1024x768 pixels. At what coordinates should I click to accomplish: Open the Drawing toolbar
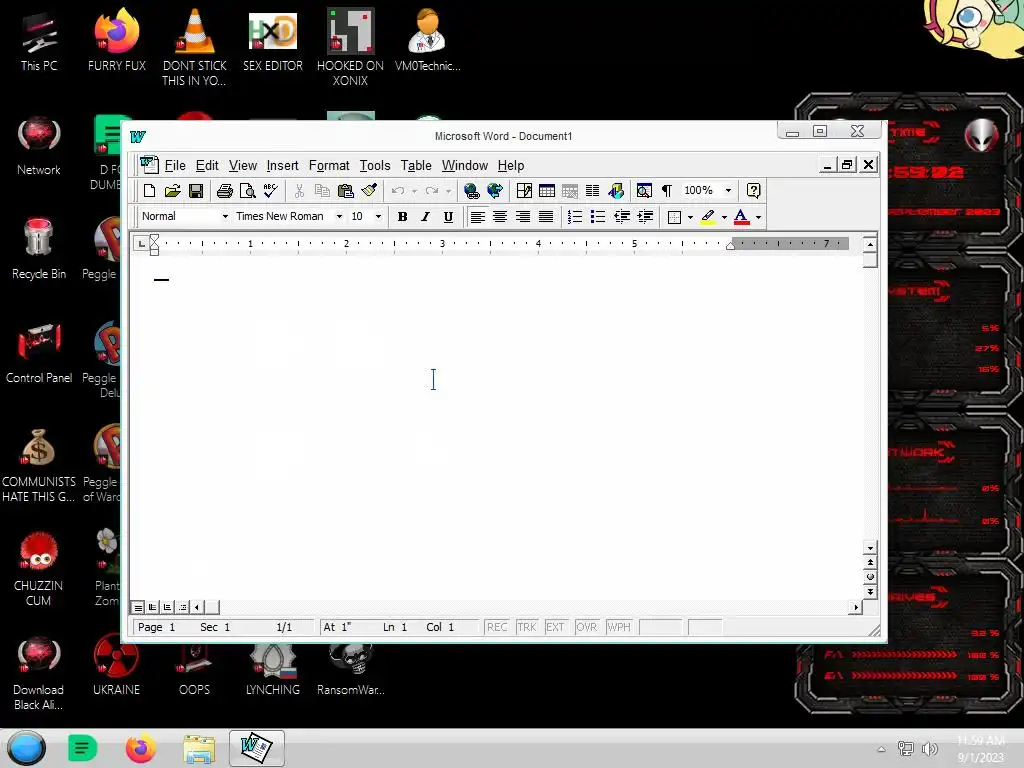click(616, 191)
